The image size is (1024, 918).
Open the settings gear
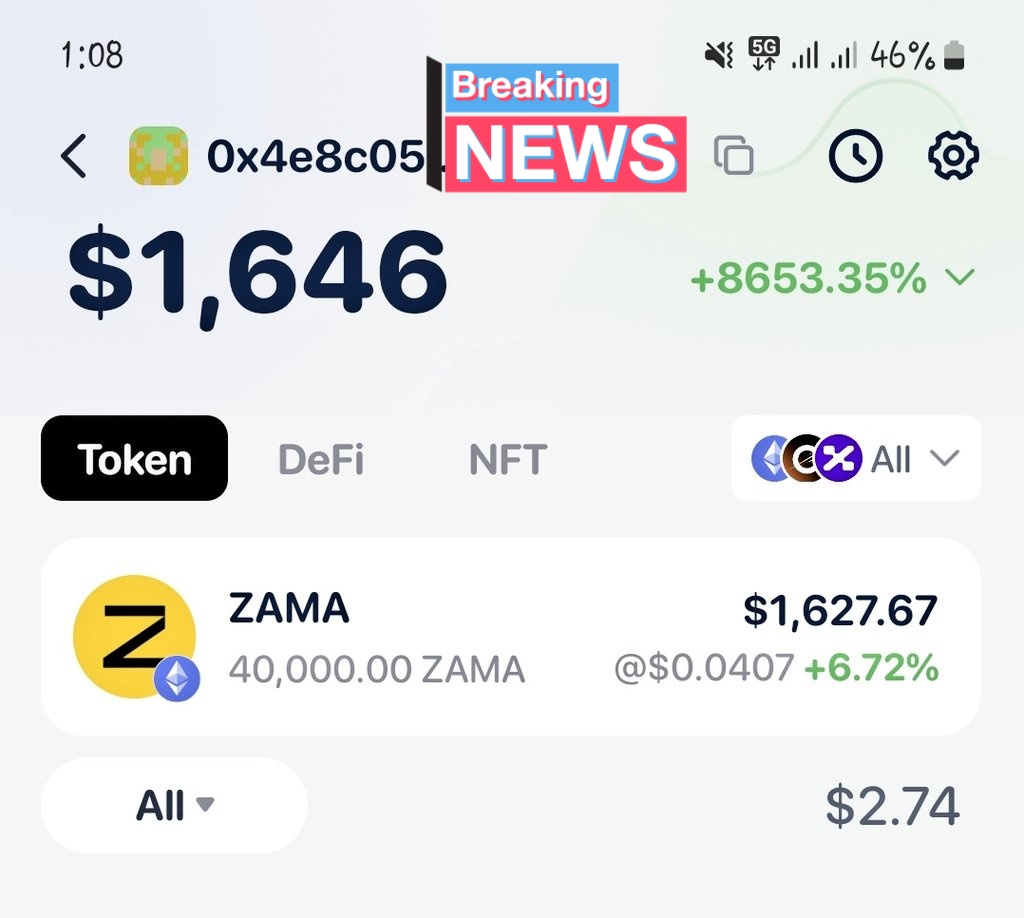(x=953, y=156)
